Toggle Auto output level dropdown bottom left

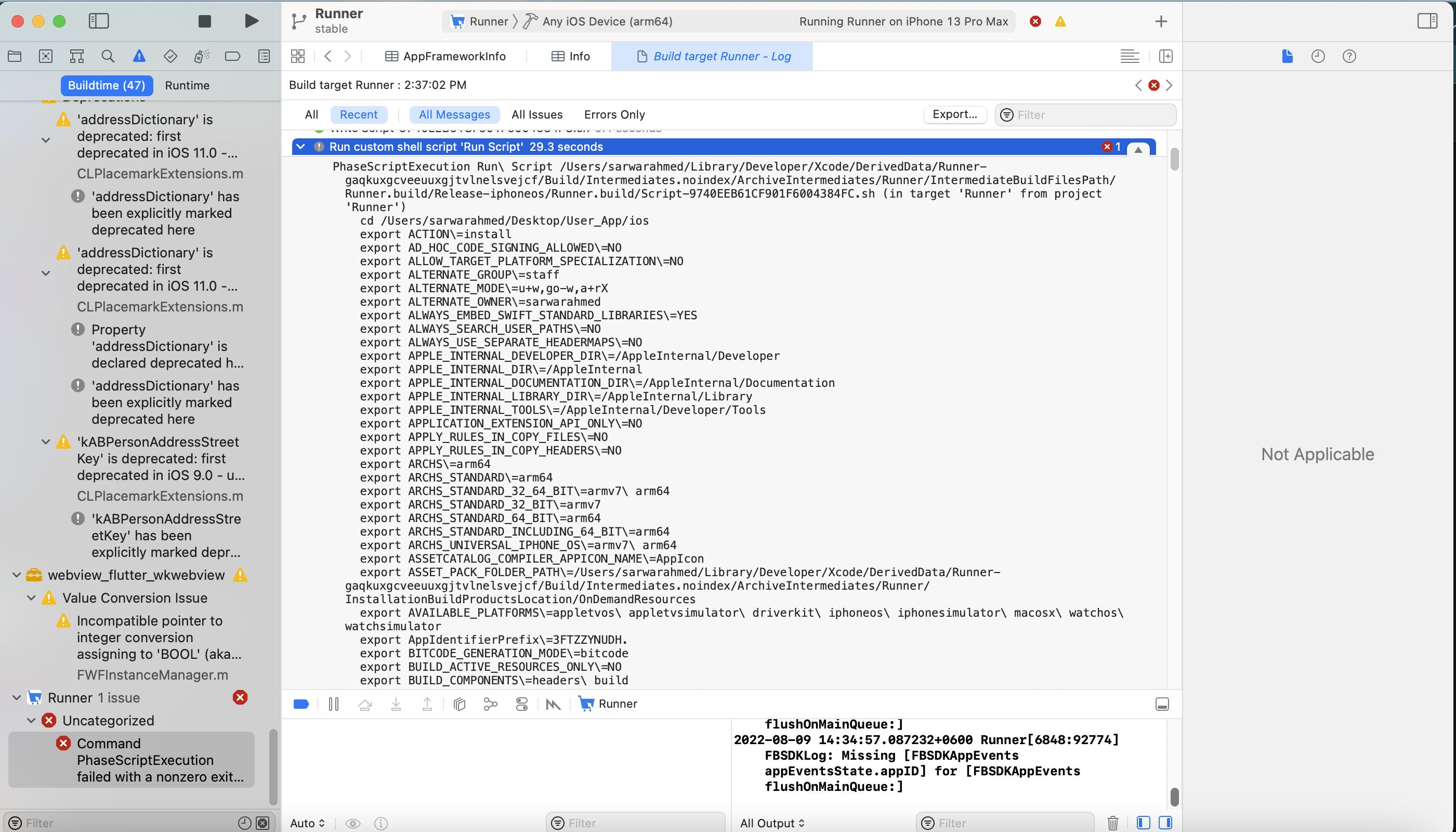pyautogui.click(x=307, y=822)
